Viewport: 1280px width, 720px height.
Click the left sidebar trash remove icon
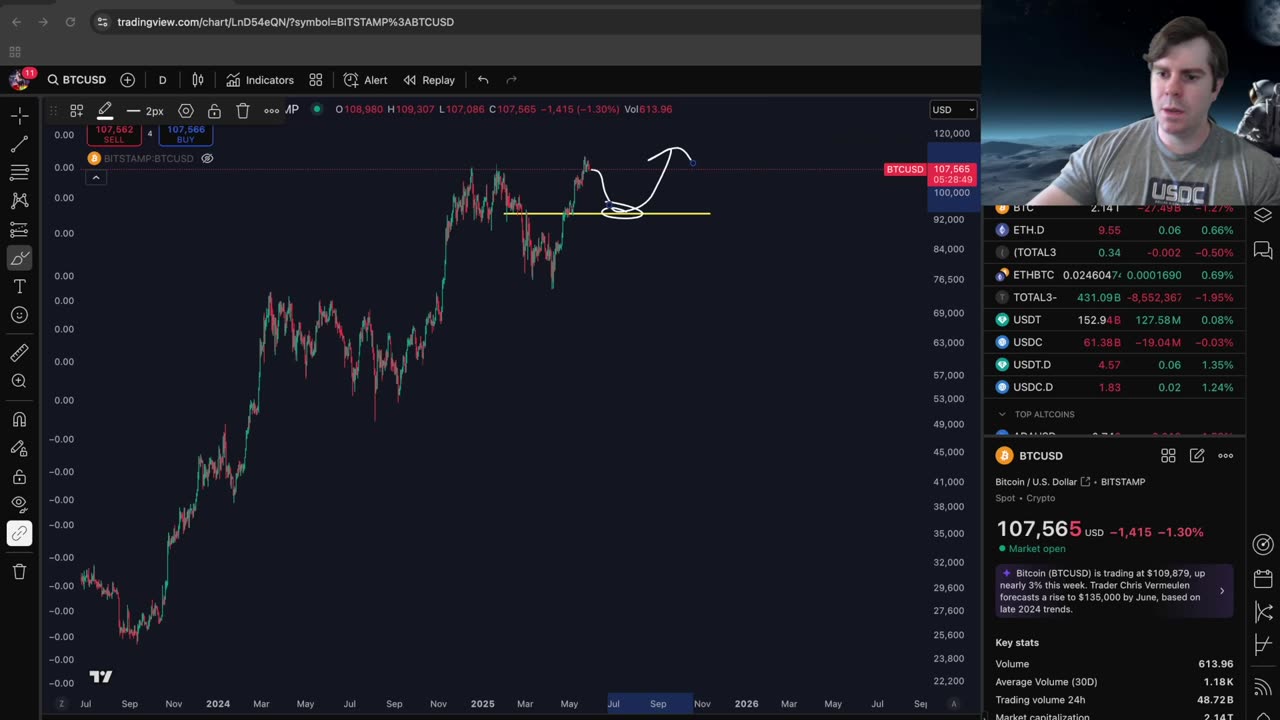coord(19,572)
